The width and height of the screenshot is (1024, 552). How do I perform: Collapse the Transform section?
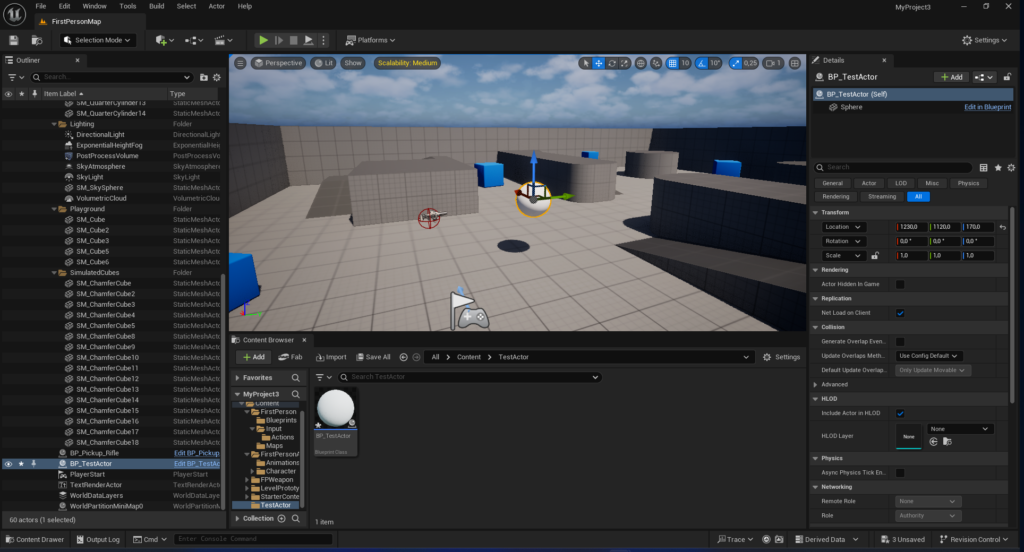[x=816, y=212]
